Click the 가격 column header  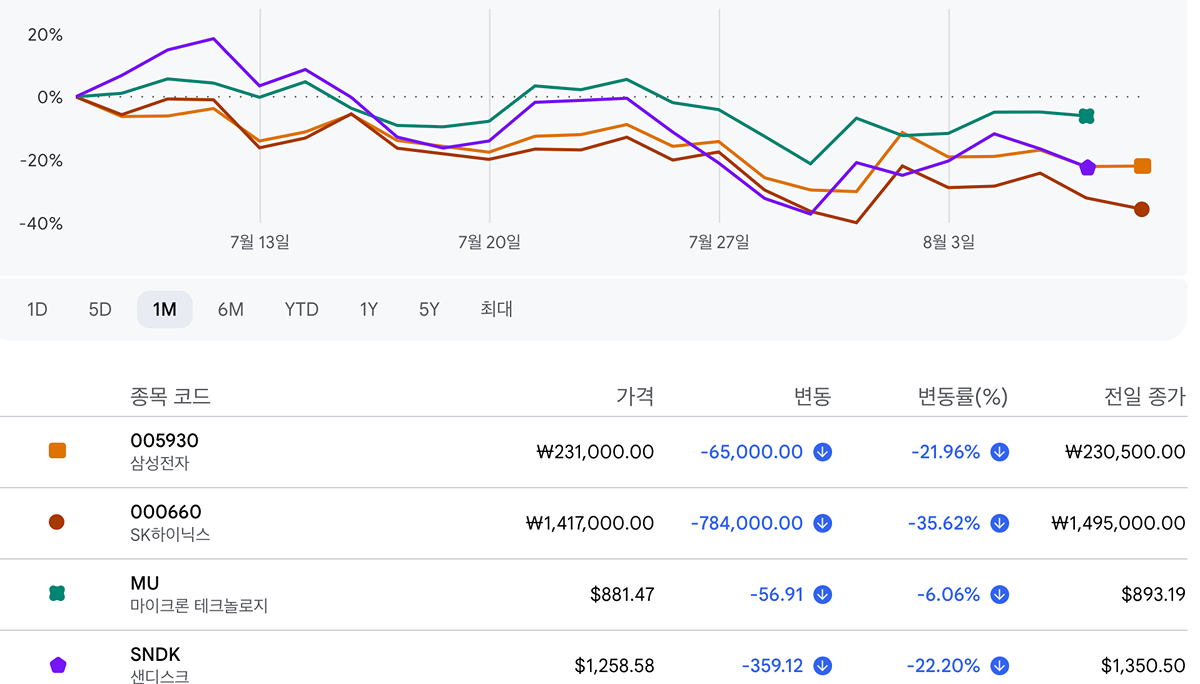[635, 396]
